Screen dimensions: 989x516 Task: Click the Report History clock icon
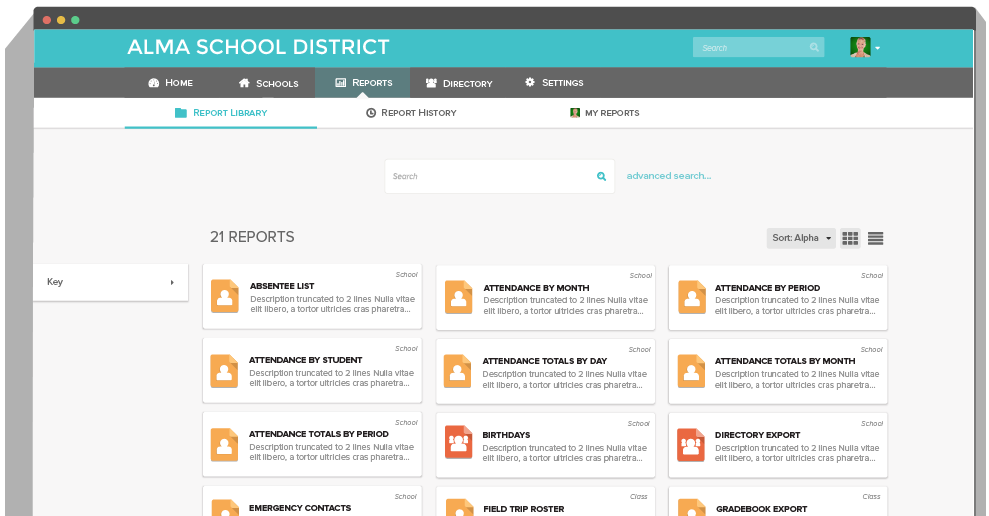tap(371, 113)
